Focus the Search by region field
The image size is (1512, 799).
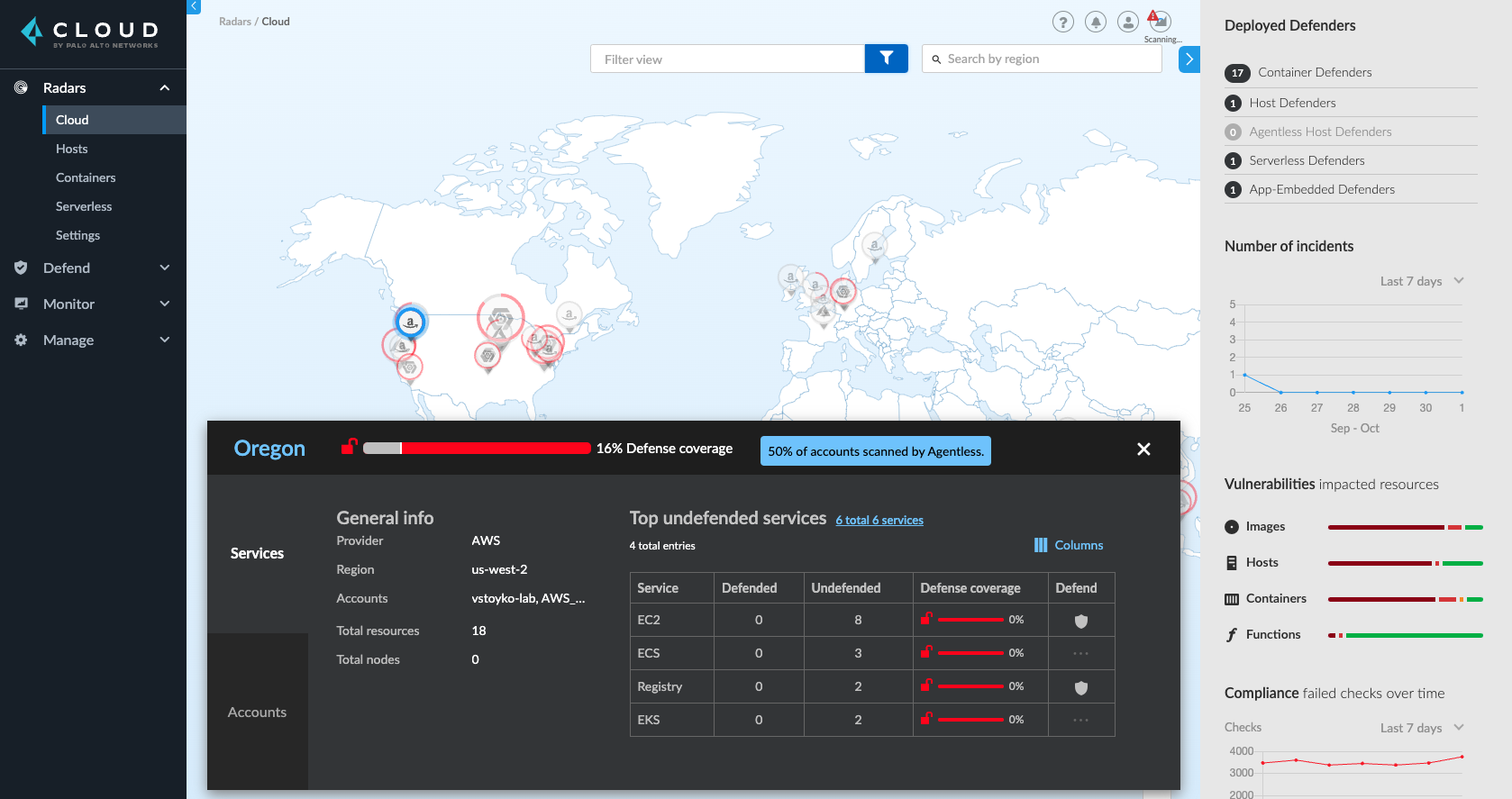point(1042,59)
